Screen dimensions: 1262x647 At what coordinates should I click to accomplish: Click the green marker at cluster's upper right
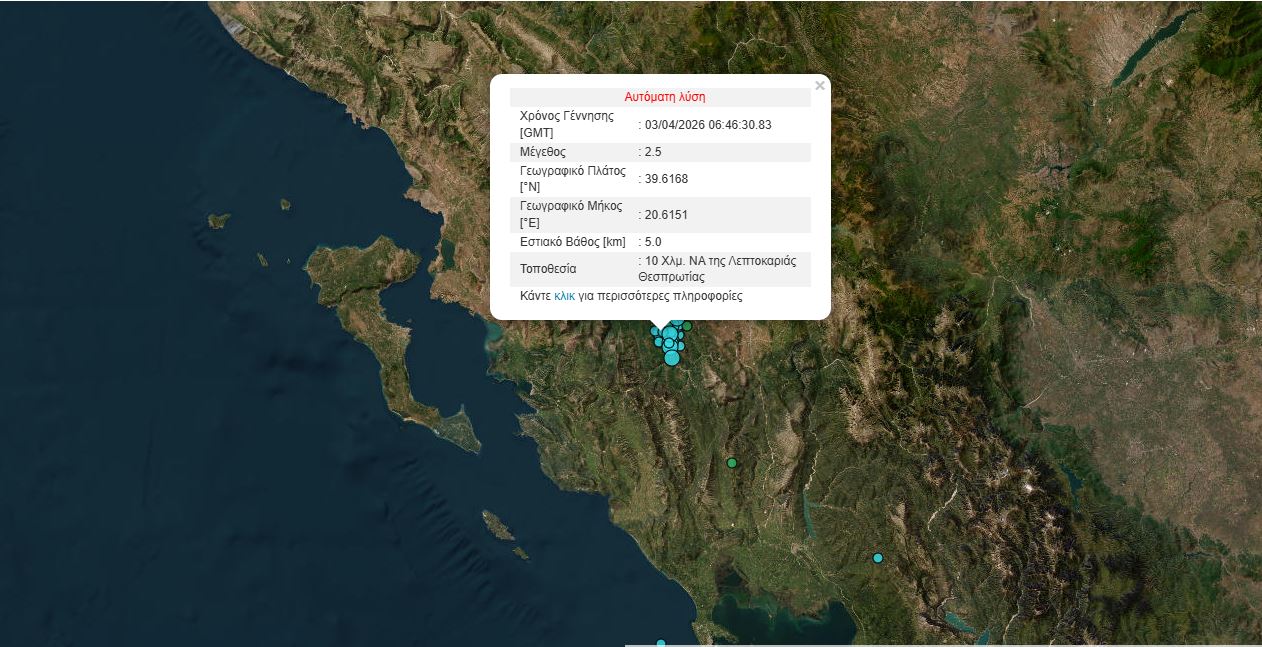tap(687, 326)
